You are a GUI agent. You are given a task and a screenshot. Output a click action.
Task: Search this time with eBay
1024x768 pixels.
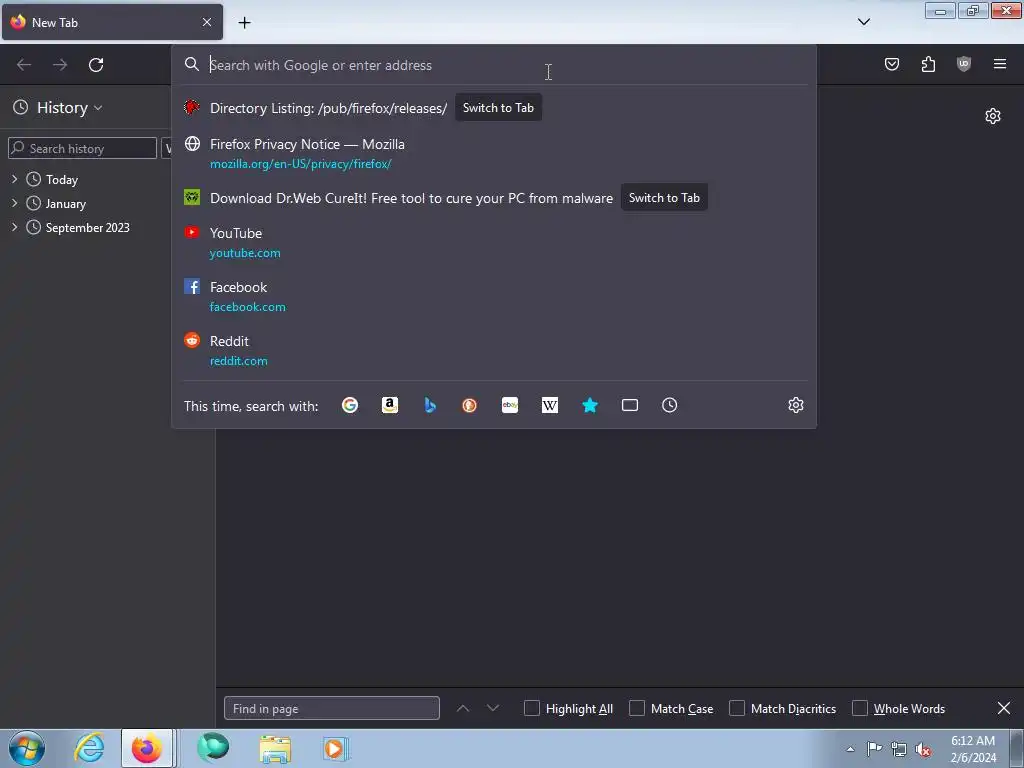[510, 405]
